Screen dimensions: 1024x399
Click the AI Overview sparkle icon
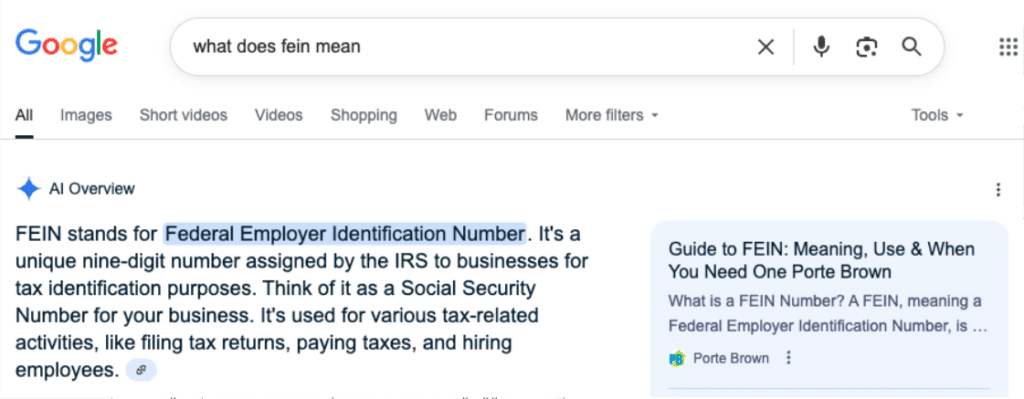[29, 189]
